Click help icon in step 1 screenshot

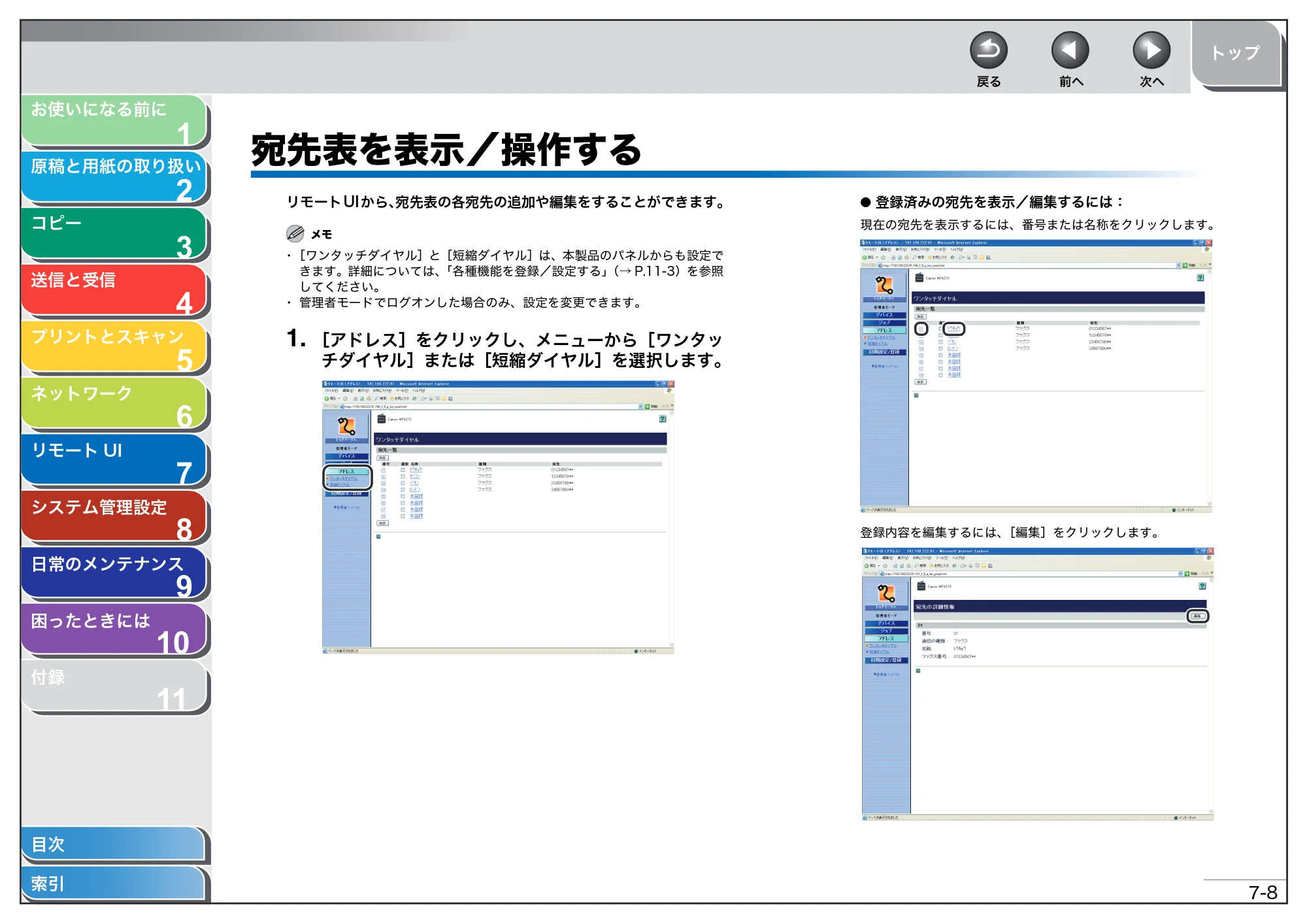point(662,419)
